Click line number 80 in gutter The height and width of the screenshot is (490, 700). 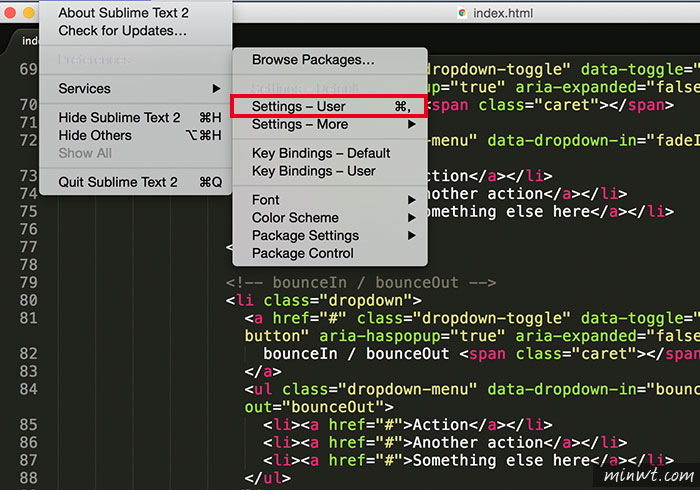pos(28,300)
